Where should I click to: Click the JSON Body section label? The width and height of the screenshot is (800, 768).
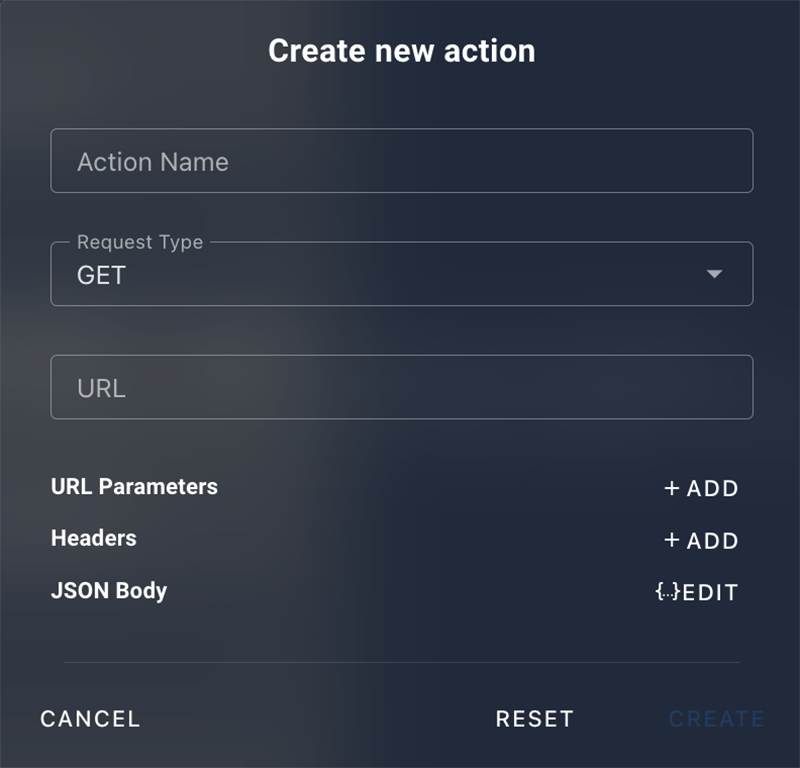click(x=109, y=590)
